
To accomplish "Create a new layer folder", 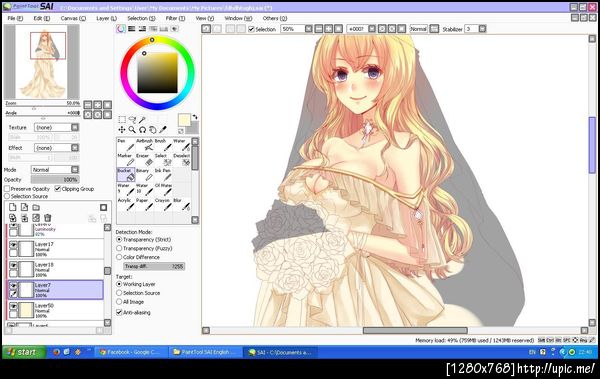I will [x=36, y=207].
